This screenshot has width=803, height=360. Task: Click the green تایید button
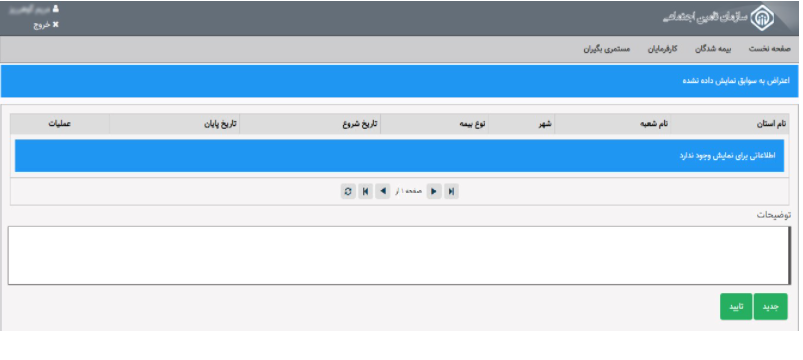click(736, 307)
